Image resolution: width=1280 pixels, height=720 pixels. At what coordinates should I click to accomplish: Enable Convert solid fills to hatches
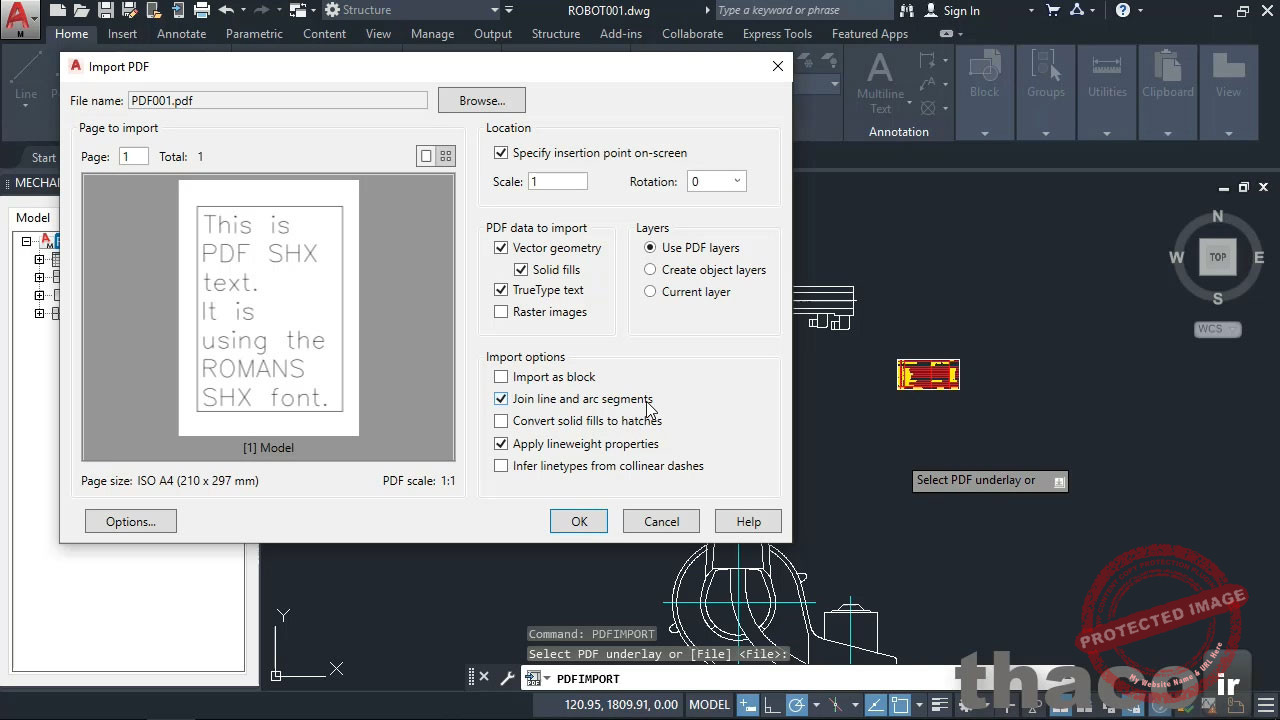pos(501,421)
